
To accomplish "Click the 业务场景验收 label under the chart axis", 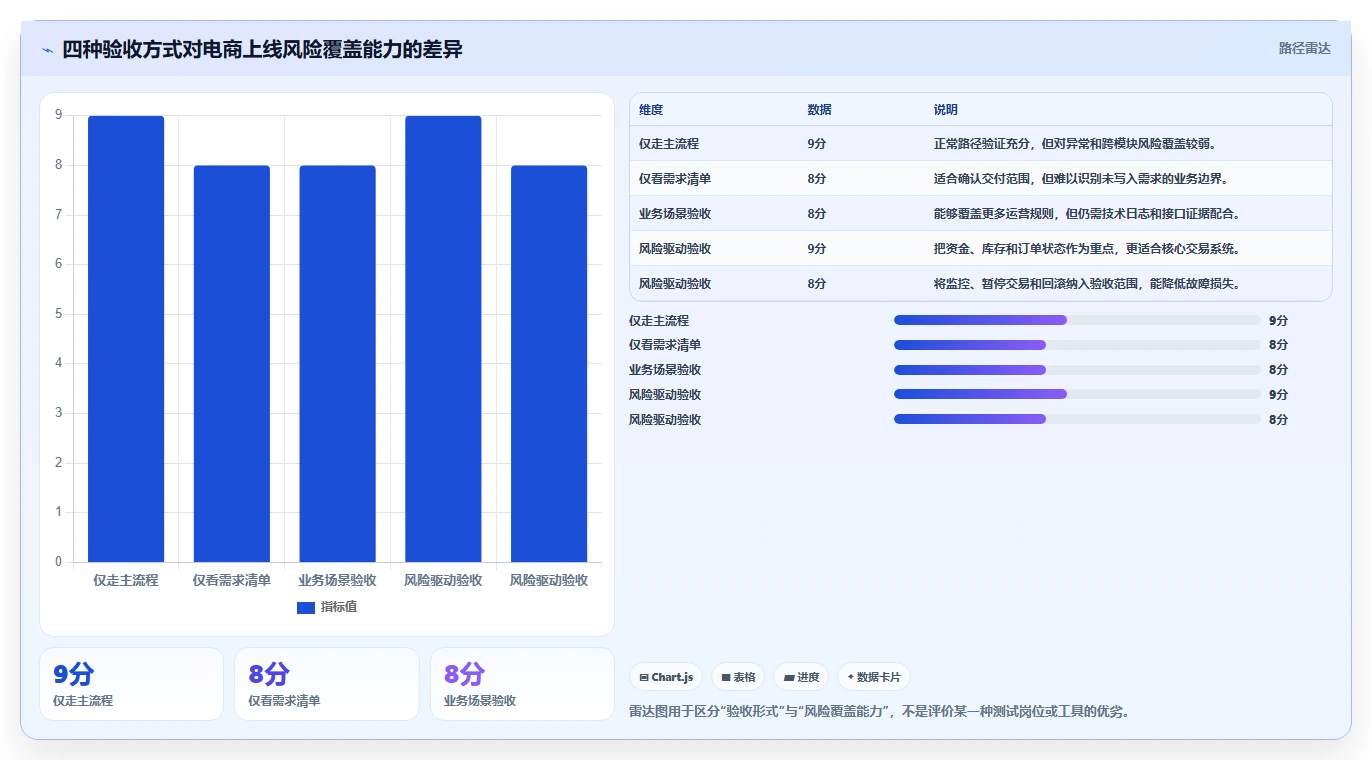I will [x=338, y=580].
